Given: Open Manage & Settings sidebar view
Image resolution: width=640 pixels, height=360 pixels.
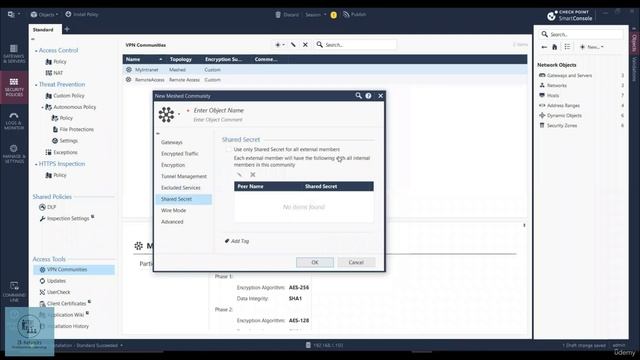Looking at the screenshot, I should click(14, 154).
